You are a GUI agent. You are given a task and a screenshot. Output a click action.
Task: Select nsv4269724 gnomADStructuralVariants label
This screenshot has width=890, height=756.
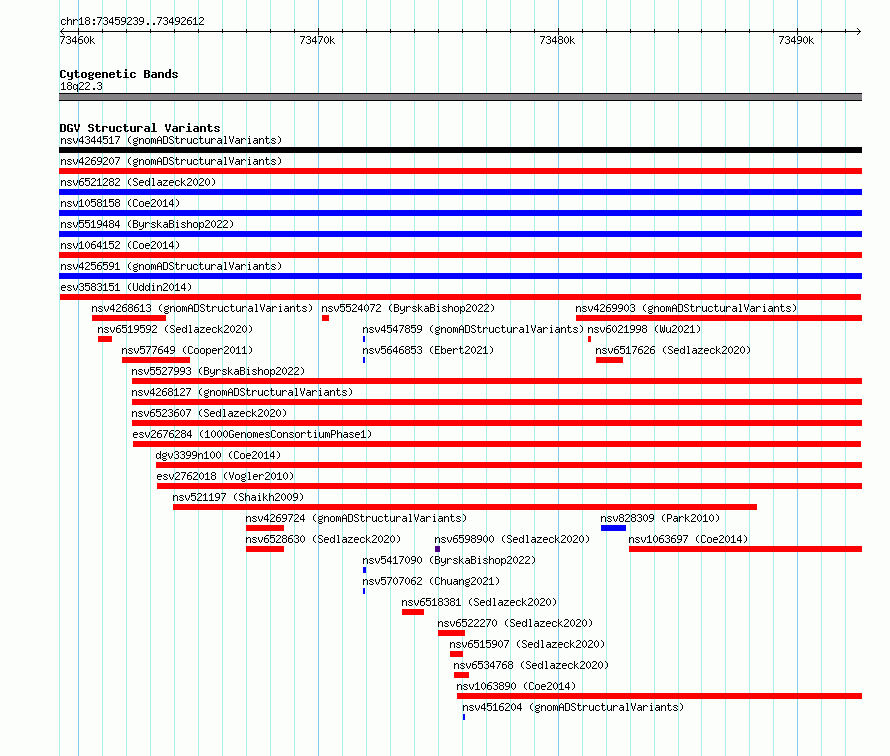tap(356, 518)
